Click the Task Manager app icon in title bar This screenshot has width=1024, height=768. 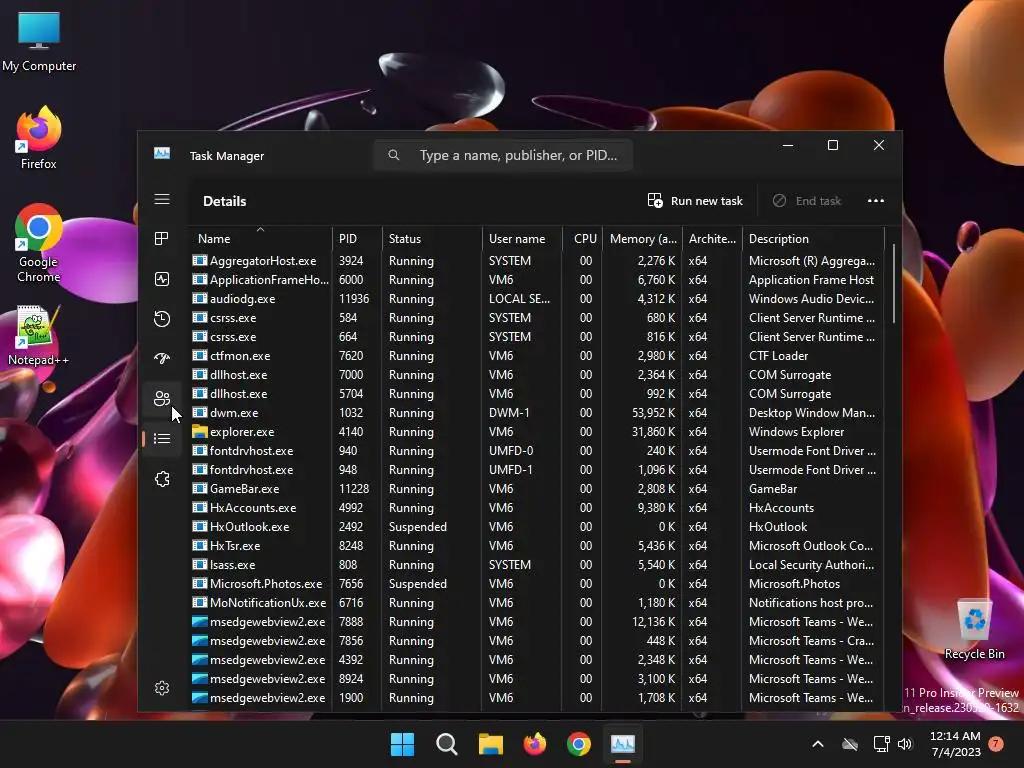click(x=162, y=153)
